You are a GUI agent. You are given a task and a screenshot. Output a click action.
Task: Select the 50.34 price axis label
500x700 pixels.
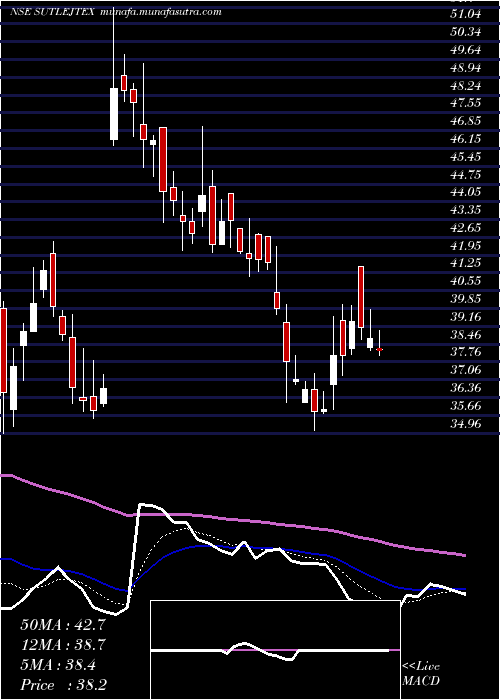click(x=466, y=32)
